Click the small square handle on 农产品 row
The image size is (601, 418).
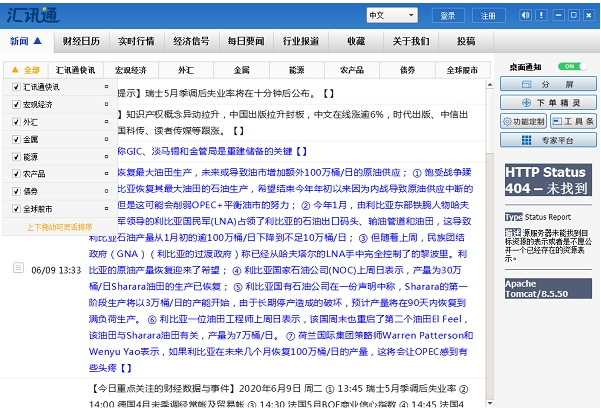pyautogui.click(x=107, y=174)
